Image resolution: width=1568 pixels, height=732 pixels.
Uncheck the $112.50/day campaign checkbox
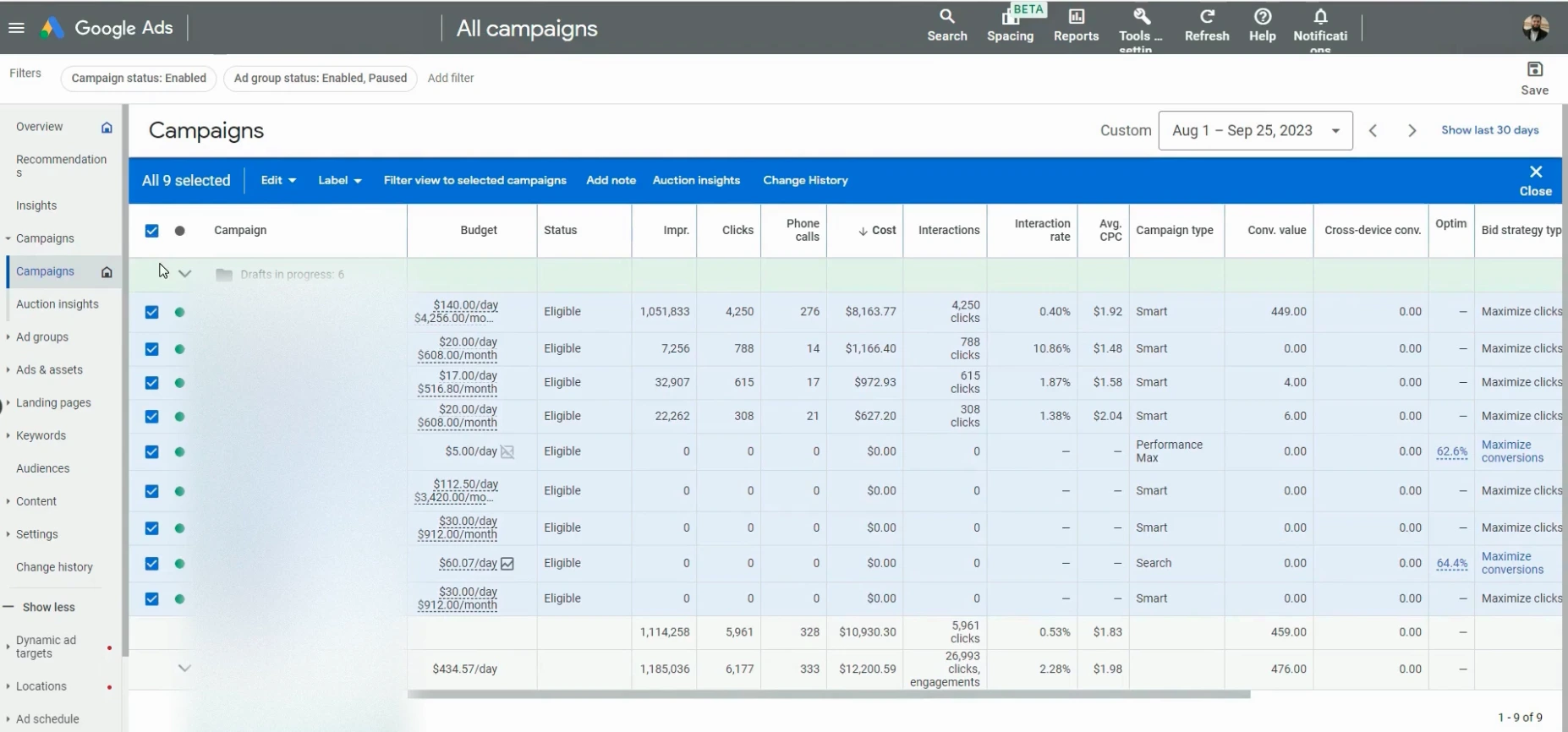click(x=151, y=491)
